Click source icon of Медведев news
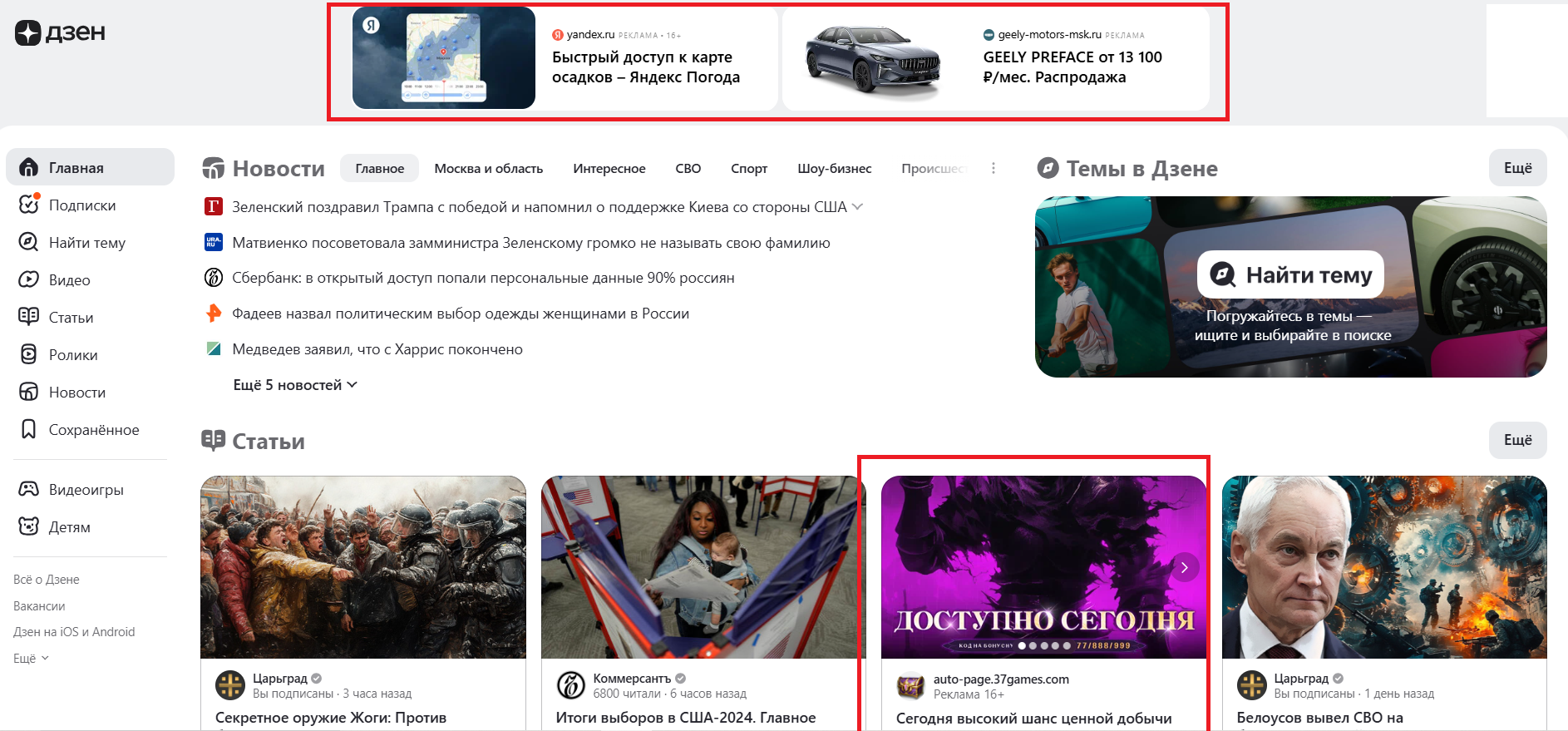Viewport: 1568px width, 731px height. [x=214, y=348]
